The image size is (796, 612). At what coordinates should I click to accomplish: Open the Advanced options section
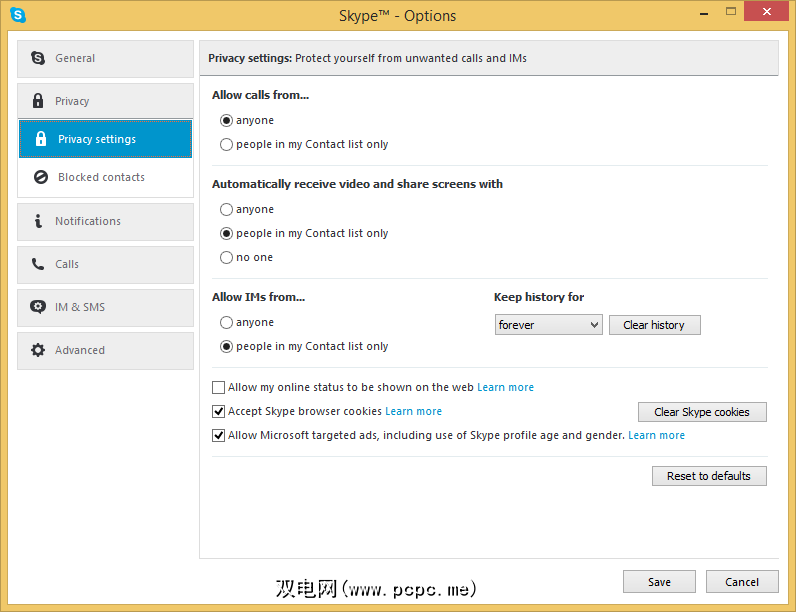[106, 351]
